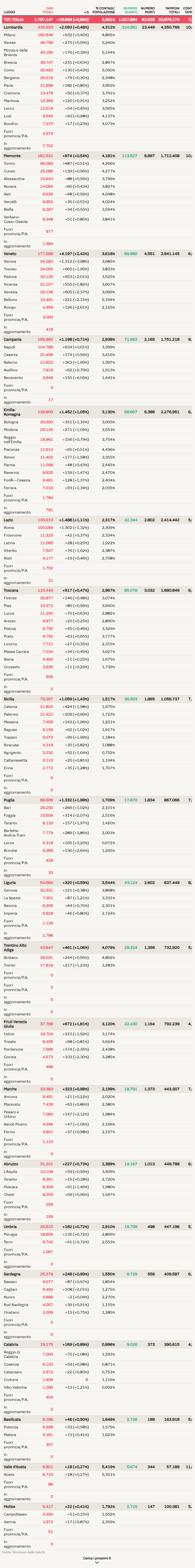Click the chevron below Carica i prossimi

(x=97, y=1562)
